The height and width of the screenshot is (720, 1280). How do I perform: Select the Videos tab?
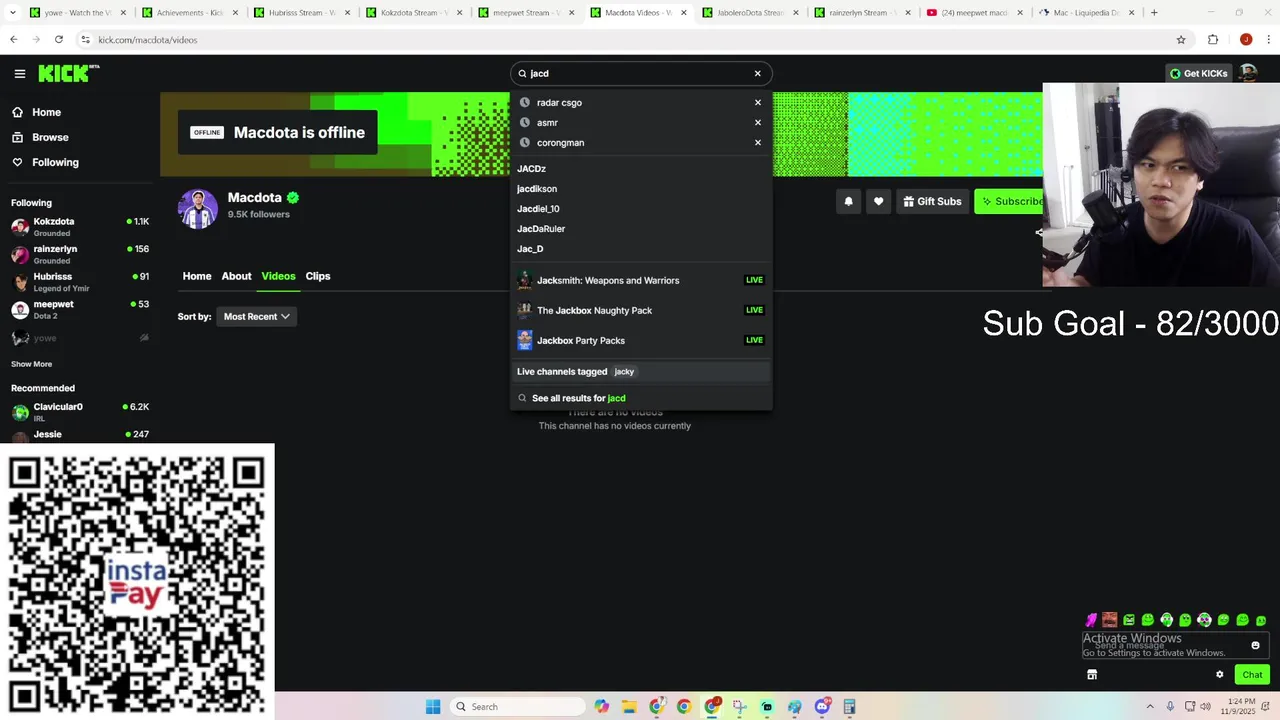[x=278, y=276]
